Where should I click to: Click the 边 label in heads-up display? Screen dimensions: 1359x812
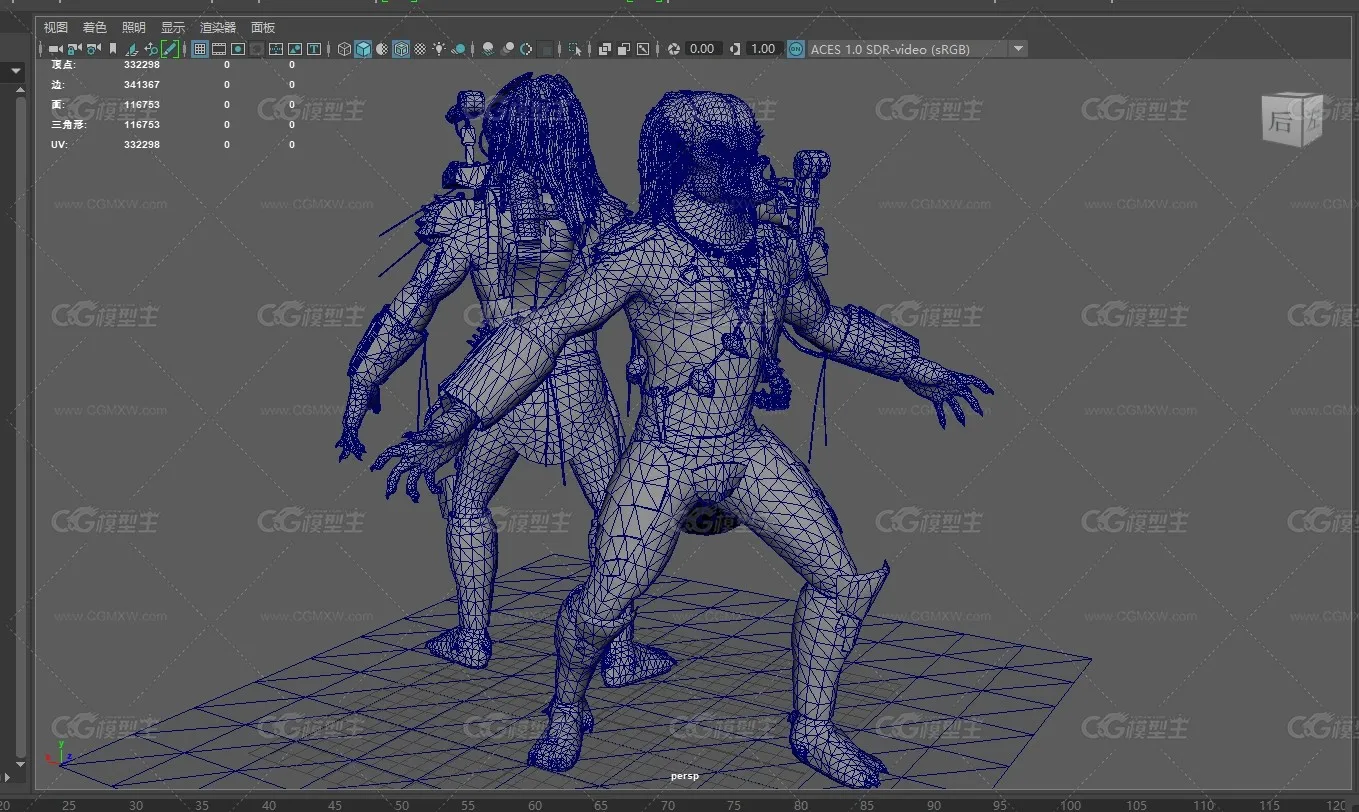coord(56,84)
